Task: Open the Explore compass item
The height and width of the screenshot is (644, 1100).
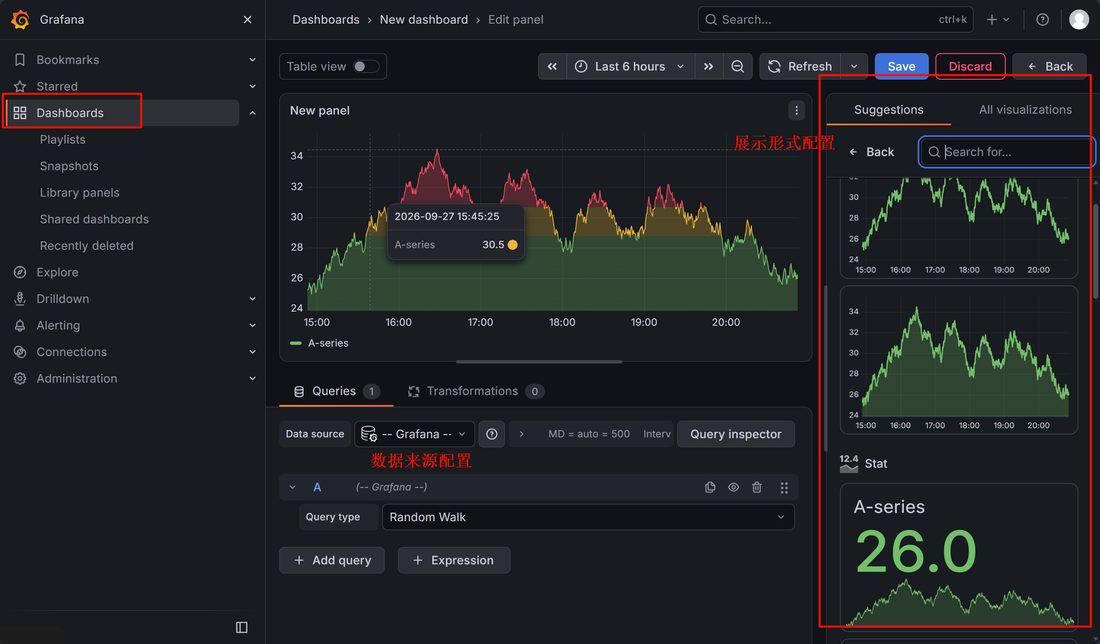Action: click(57, 272)
